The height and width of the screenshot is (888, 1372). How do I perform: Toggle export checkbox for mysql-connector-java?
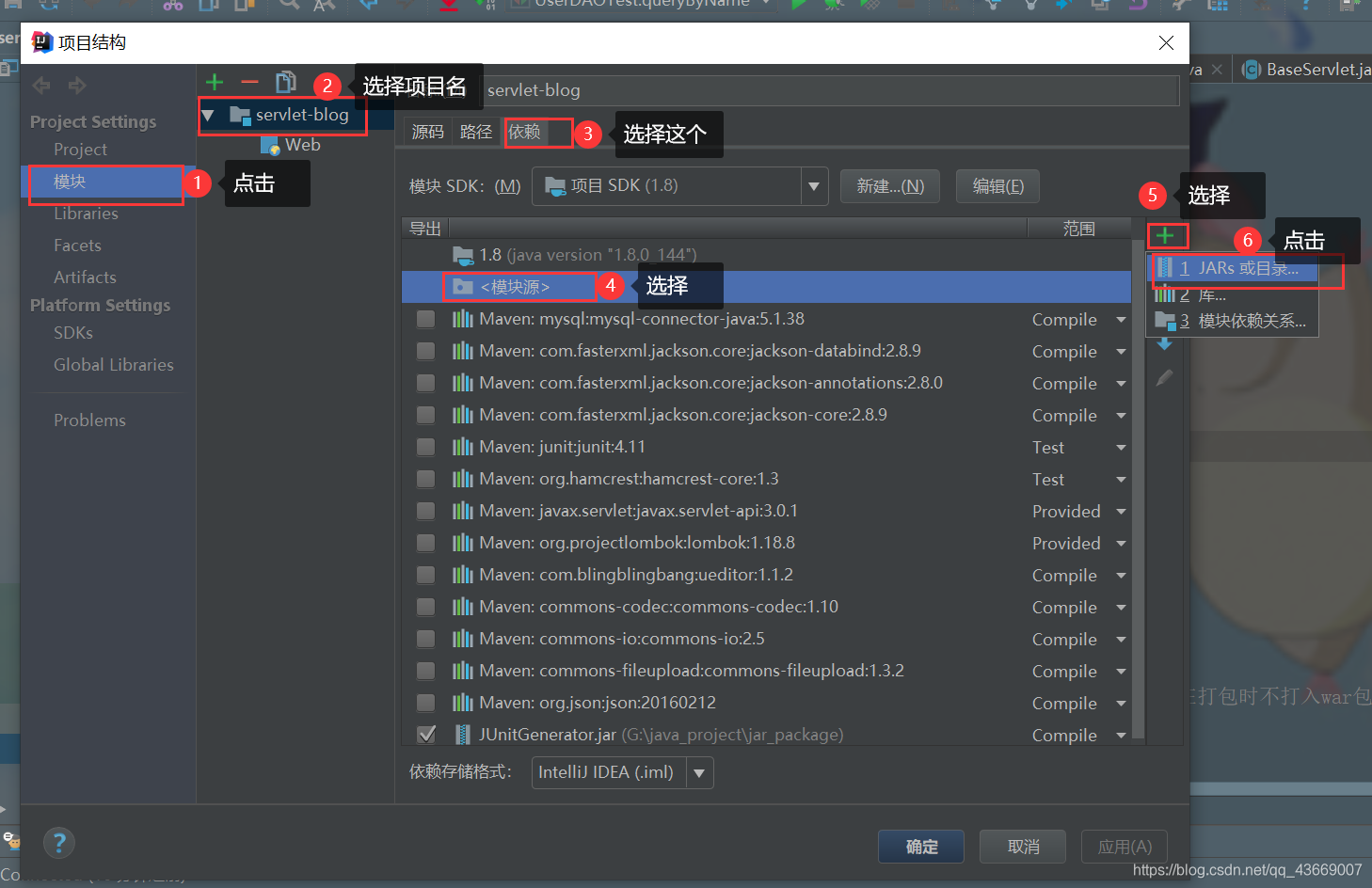(x=426, y=319)
